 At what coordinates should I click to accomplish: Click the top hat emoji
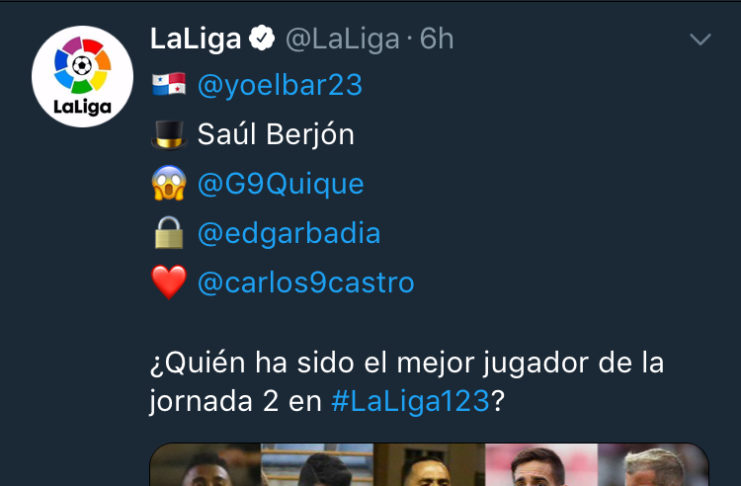169,135
